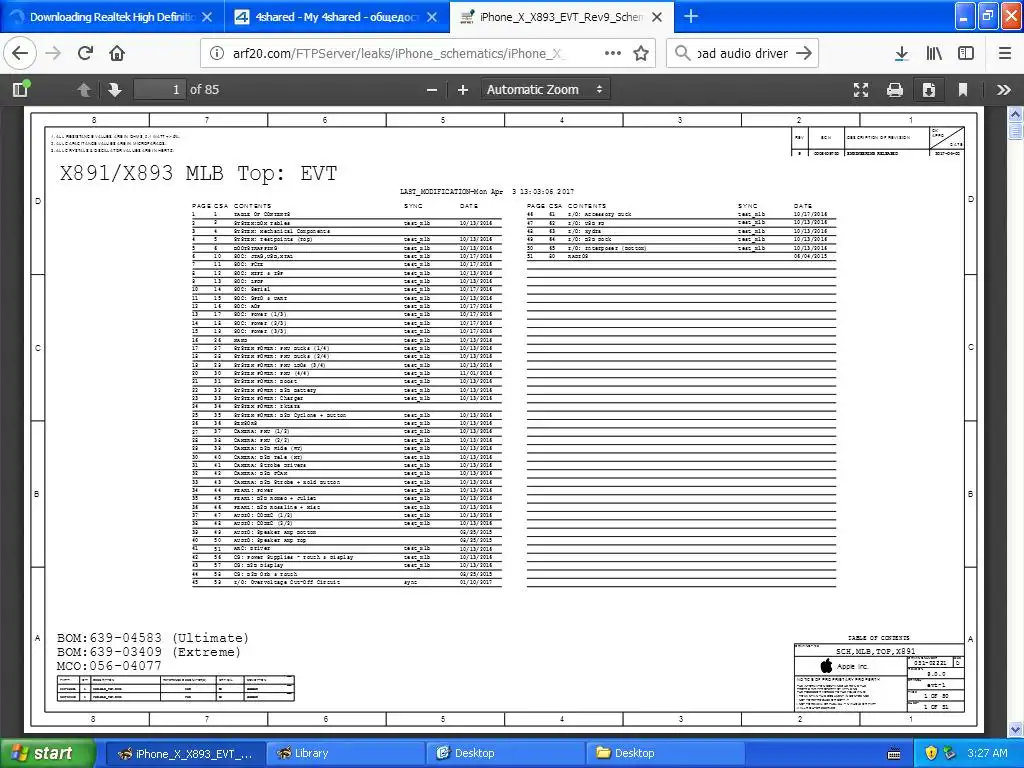Screen dimensions: 1024x768
Task: Open the browser home page
Action: (x=117, y=53)
